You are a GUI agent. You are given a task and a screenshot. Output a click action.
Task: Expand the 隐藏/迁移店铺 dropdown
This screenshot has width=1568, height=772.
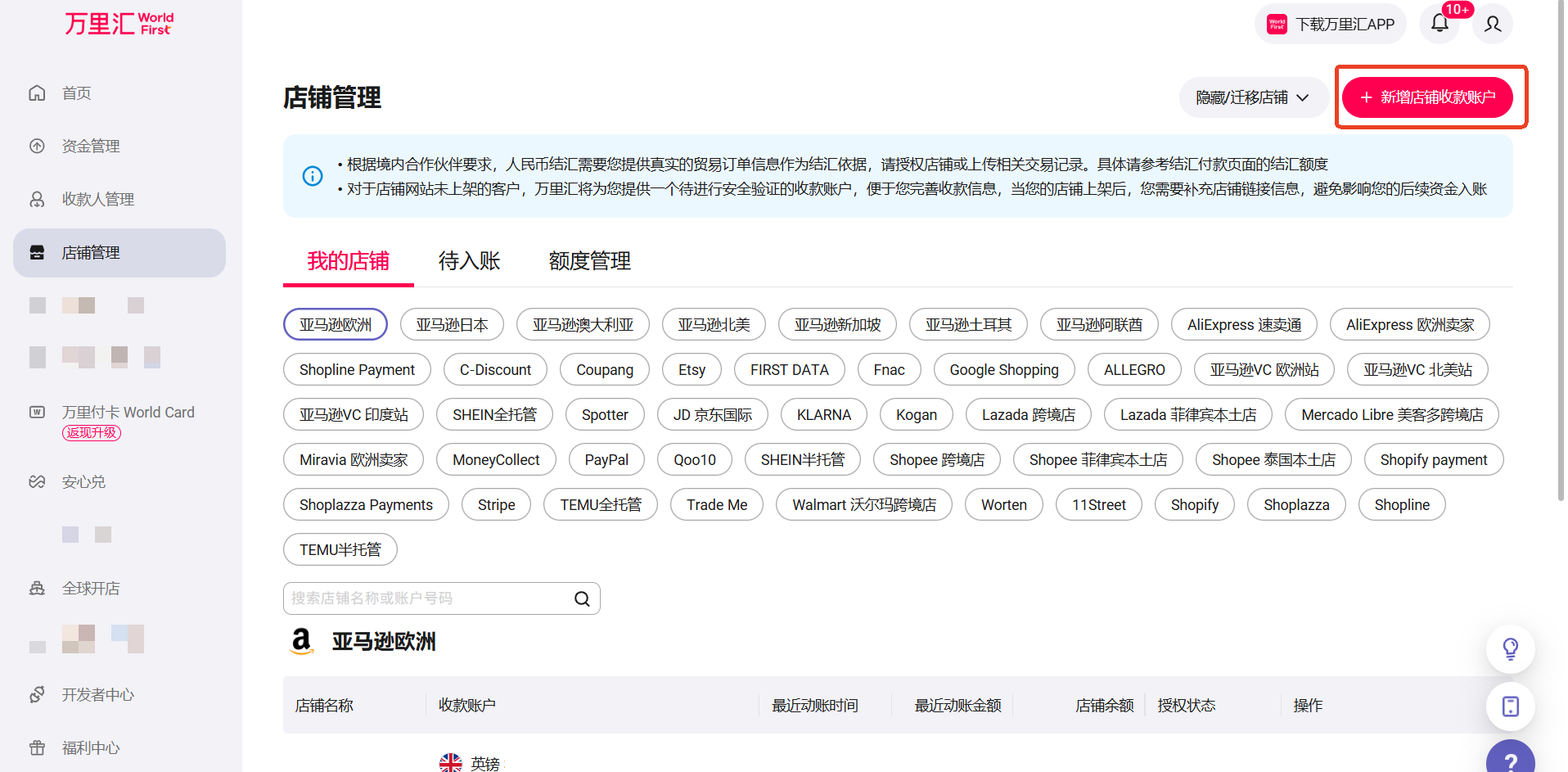click(1252, 97)
